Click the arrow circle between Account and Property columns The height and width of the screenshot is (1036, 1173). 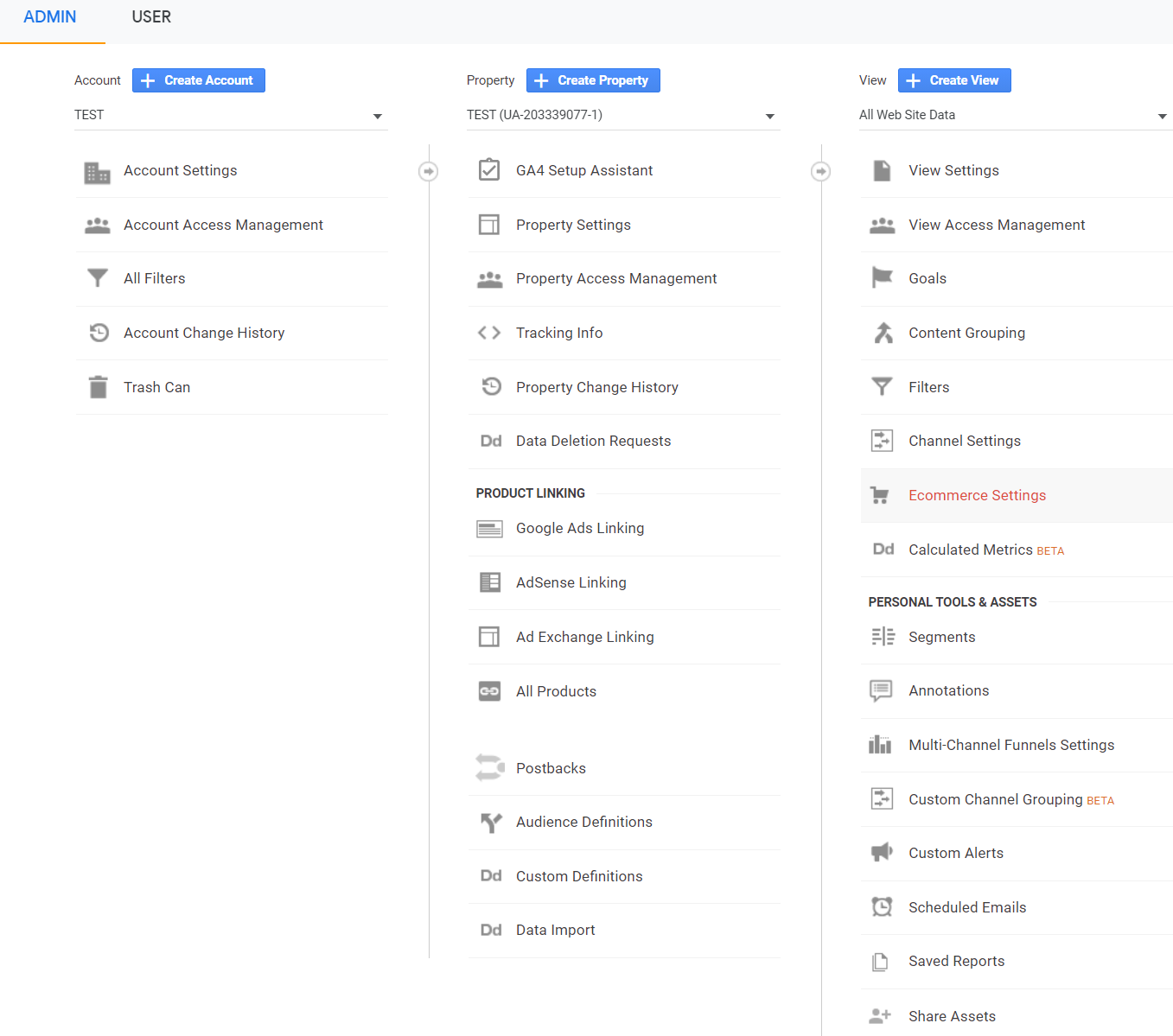[428, 171]
